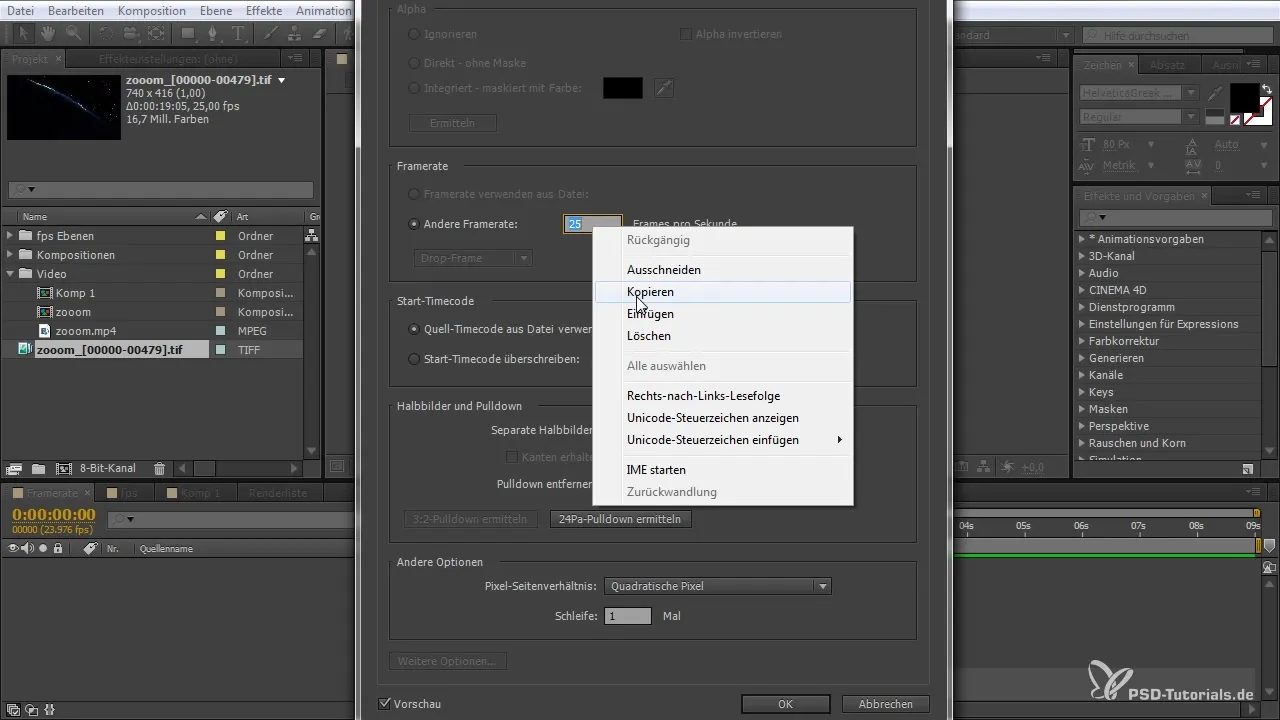The height and width of the screenshot is (720, 1280).
Task: Choose Löschen from context menu
Action: (x=722, y=336)
